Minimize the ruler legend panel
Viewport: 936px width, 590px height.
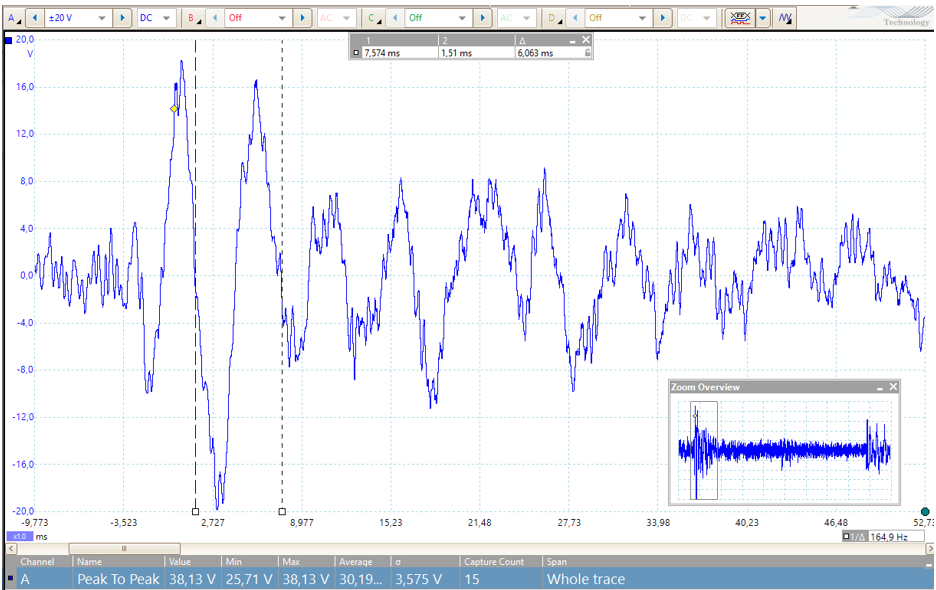(573, 41)
